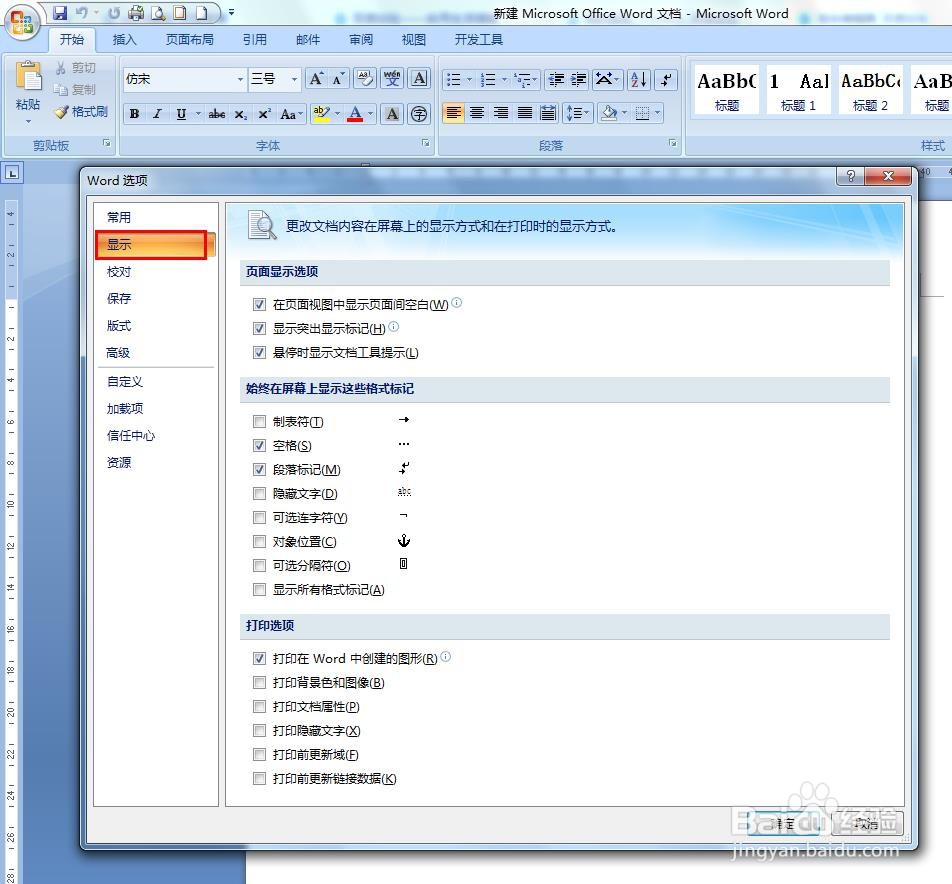The width and height of the screenshot is (952, 884).
Task: Open the line spacing dropdown
Action: coord(578,113)
